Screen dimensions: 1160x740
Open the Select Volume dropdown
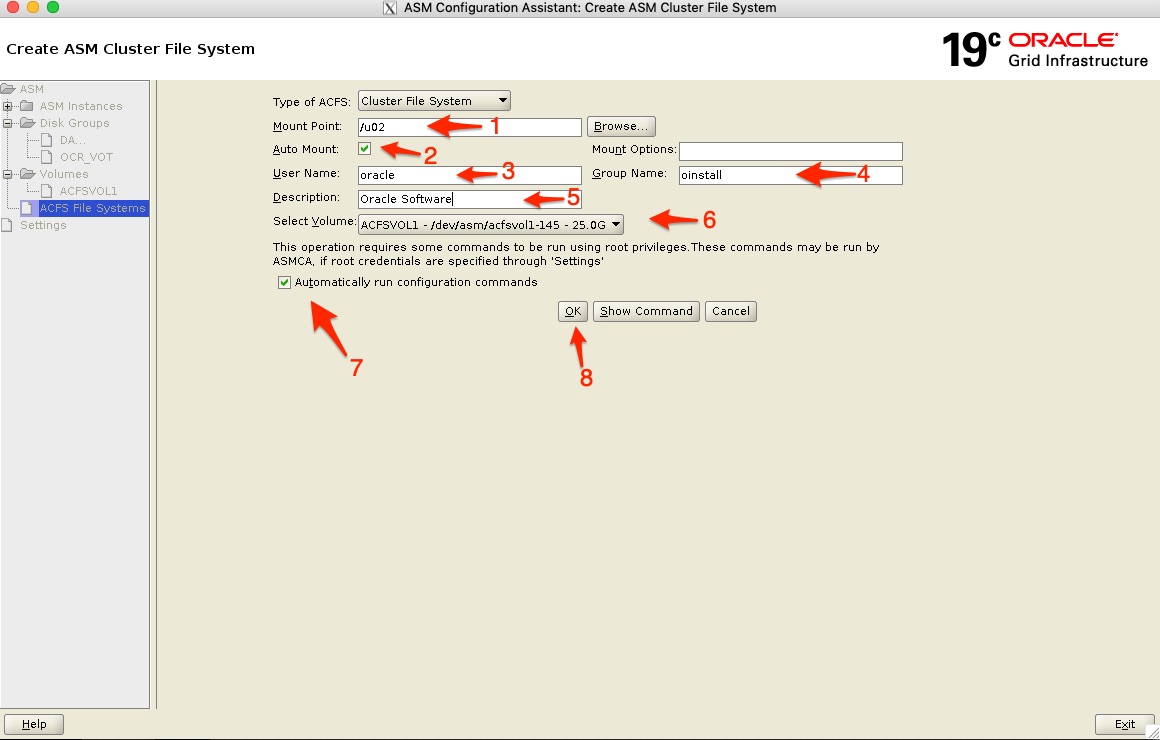pos(490,224)
